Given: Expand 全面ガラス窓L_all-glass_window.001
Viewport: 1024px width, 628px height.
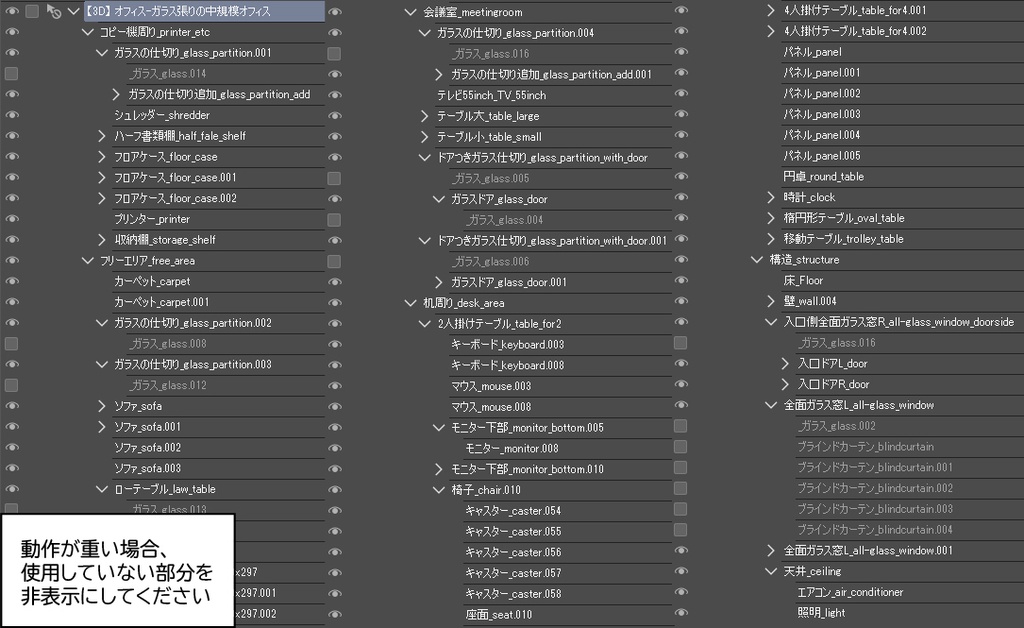Looking at the screenshot, I should tap(771, 550).
